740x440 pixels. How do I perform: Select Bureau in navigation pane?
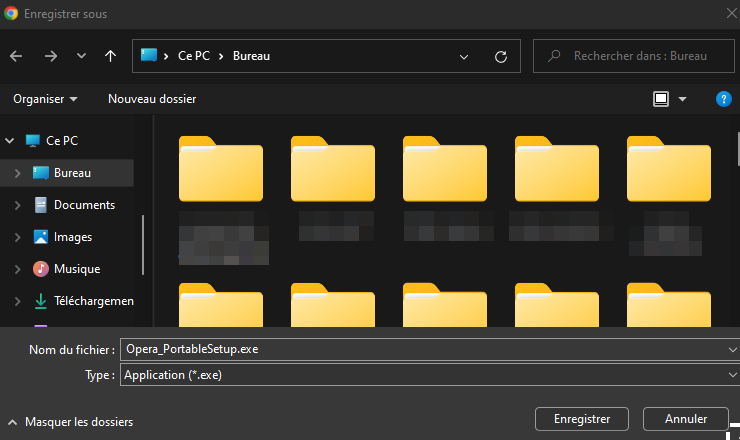tap(72, 173)
